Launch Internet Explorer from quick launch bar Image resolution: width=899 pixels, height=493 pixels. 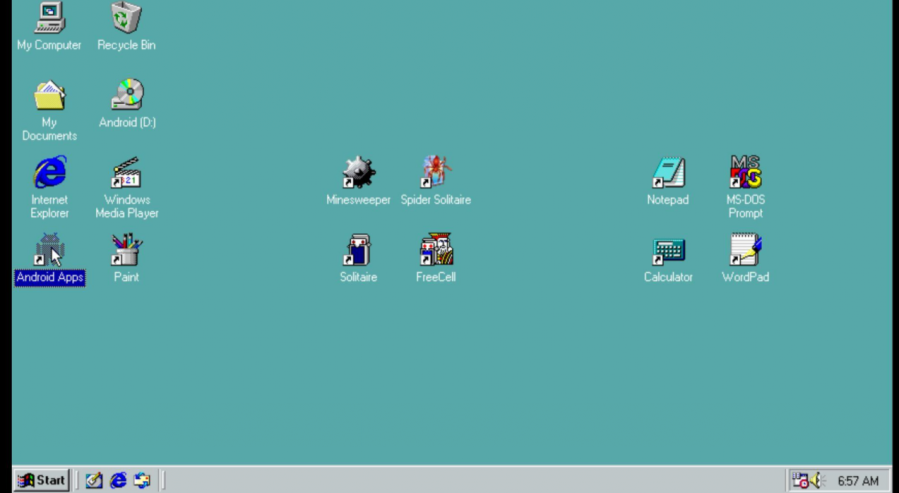click(x=118, y=480)
